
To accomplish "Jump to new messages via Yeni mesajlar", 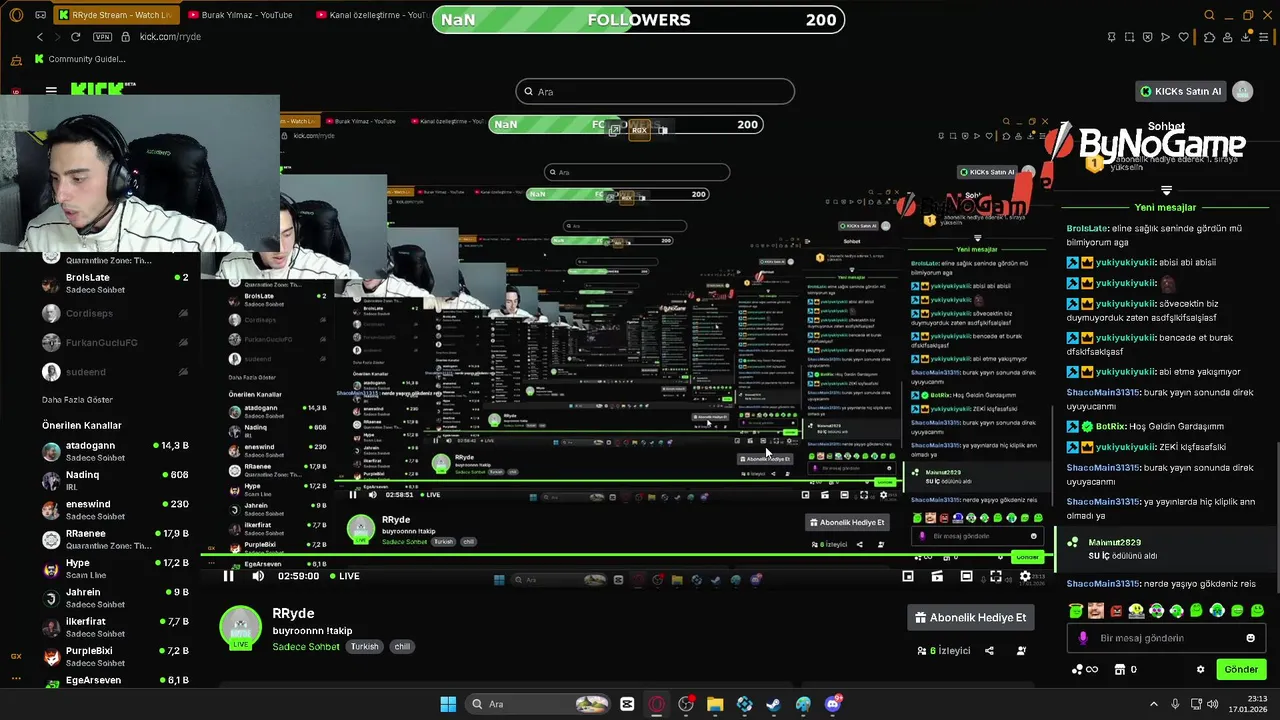I will [1165, 208].
